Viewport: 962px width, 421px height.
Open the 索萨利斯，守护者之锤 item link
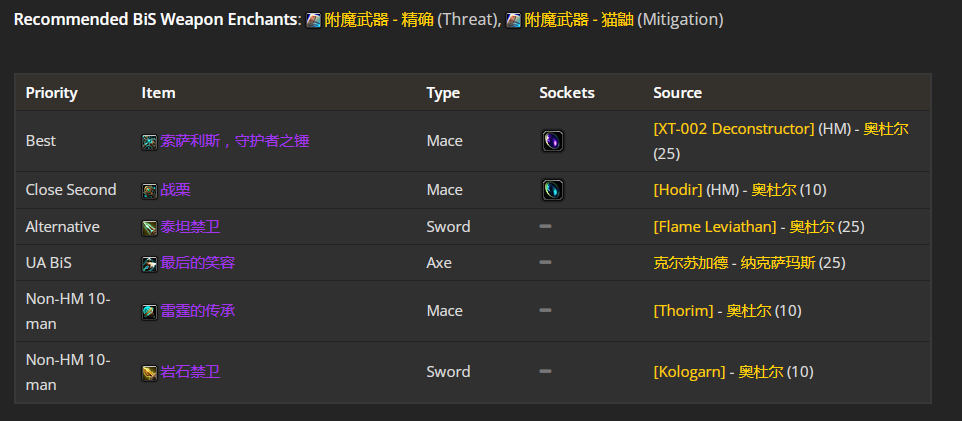pyautogui.click(x=234, y=141)
